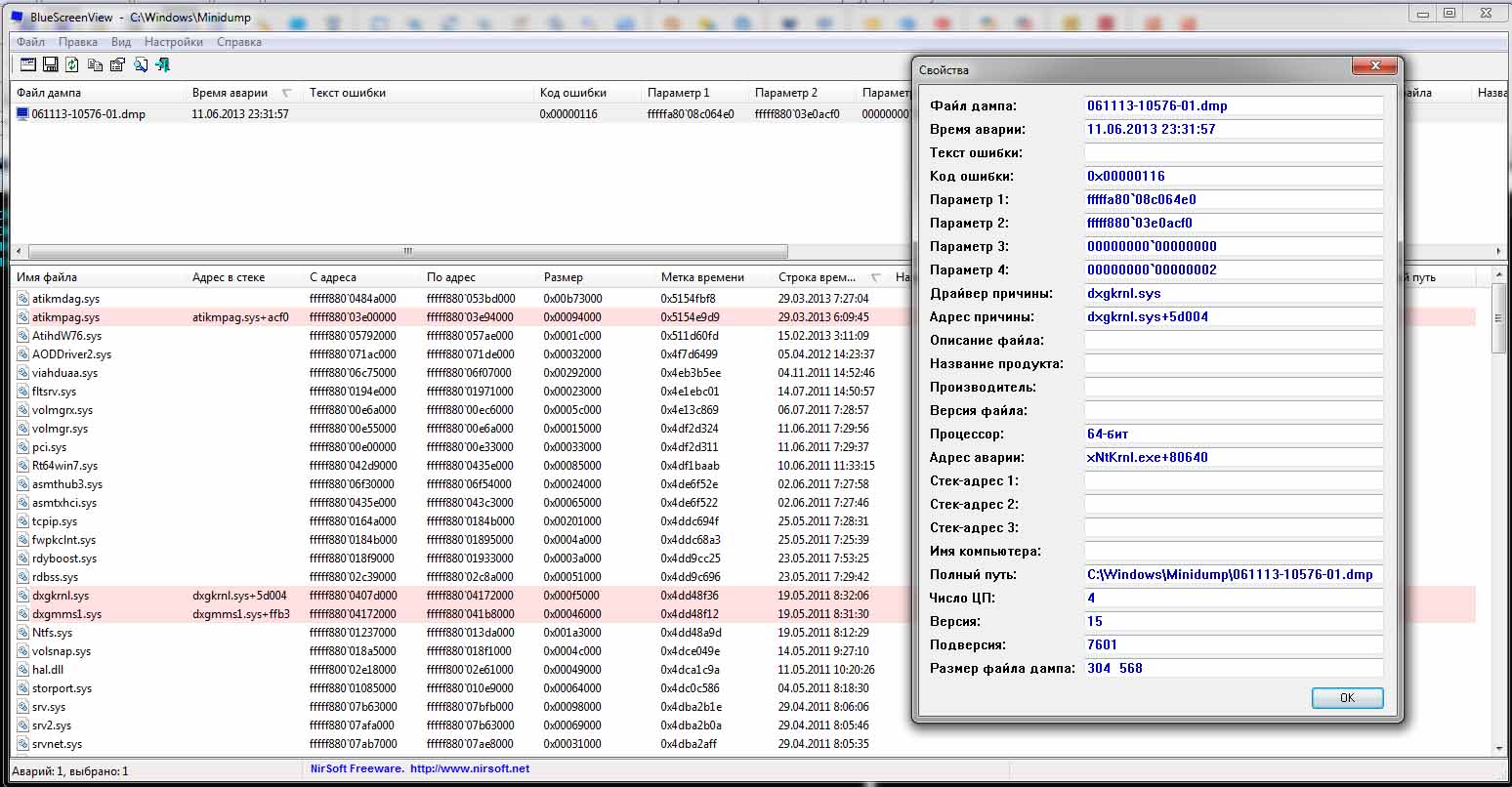Refresh the crash list via toolbar icon
The width and height of the screenshot is (1512, 787).
click(72, 65)
